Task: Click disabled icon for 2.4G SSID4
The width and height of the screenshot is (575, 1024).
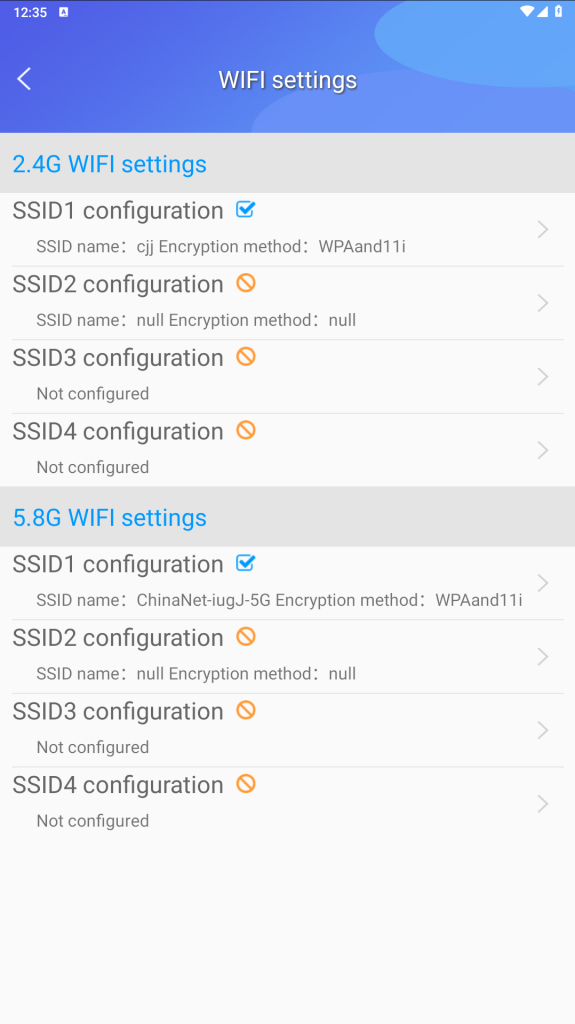Action: click(246, 430)
